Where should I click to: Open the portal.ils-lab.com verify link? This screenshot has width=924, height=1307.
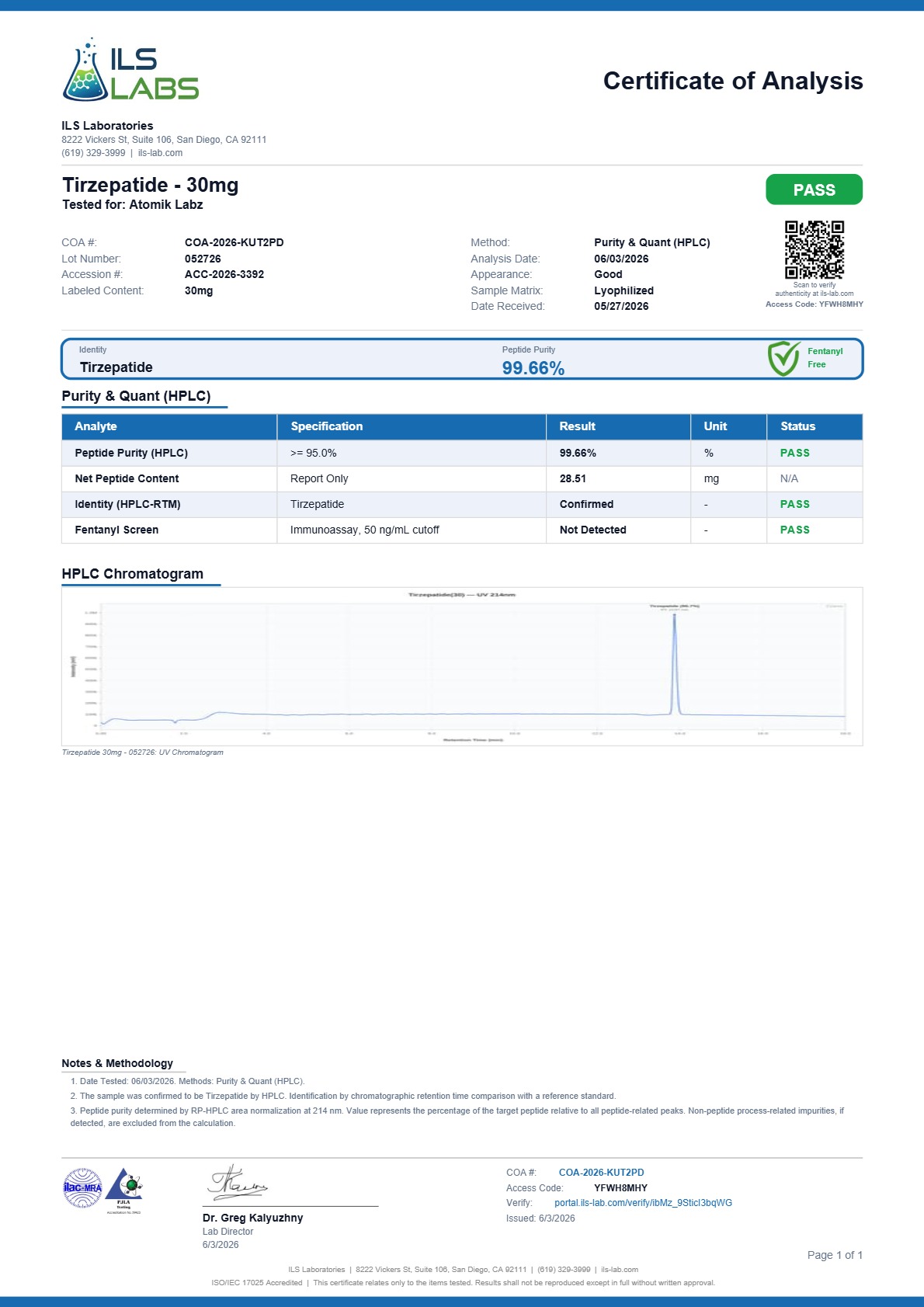coord(643,1203)
